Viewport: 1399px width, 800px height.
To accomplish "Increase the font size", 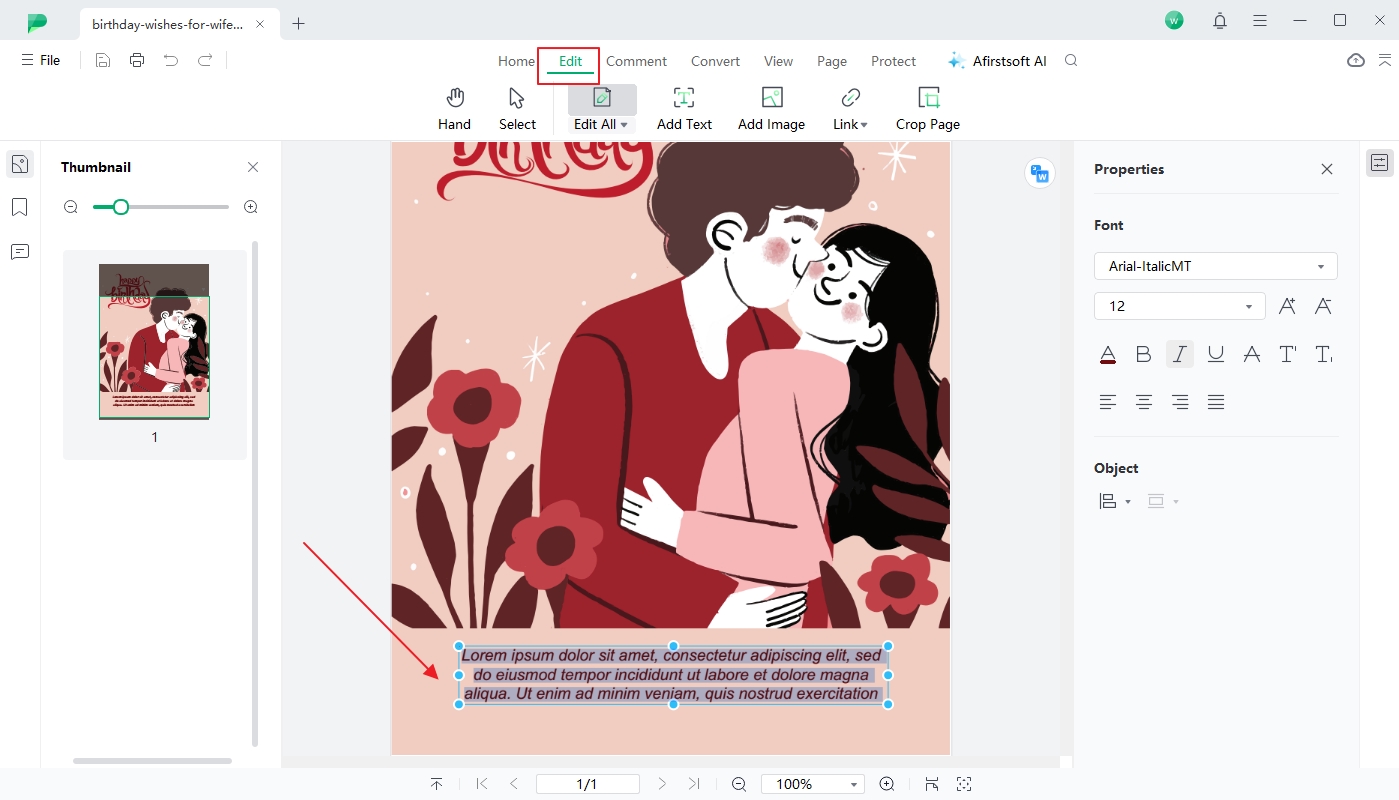I will [x=1287, y=306].
